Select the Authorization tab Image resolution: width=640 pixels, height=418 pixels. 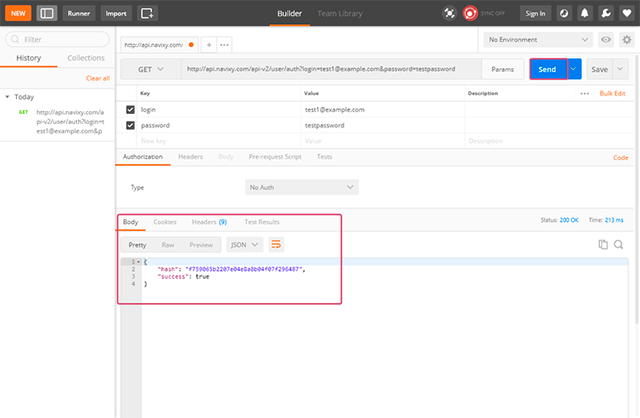[143, 157]
